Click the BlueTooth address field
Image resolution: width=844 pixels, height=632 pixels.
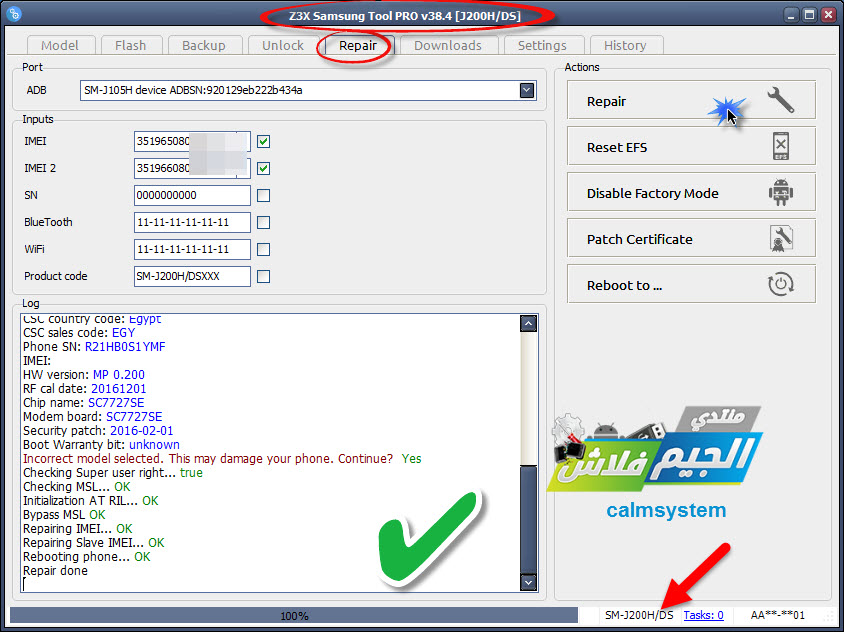(192, 222)
